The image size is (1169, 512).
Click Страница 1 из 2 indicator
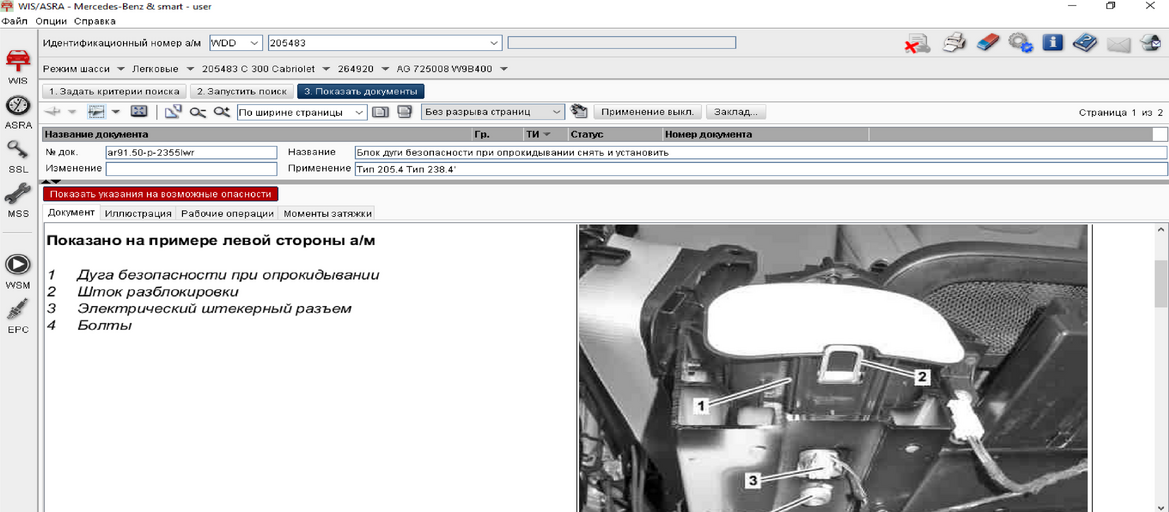tap(1121, 113)
